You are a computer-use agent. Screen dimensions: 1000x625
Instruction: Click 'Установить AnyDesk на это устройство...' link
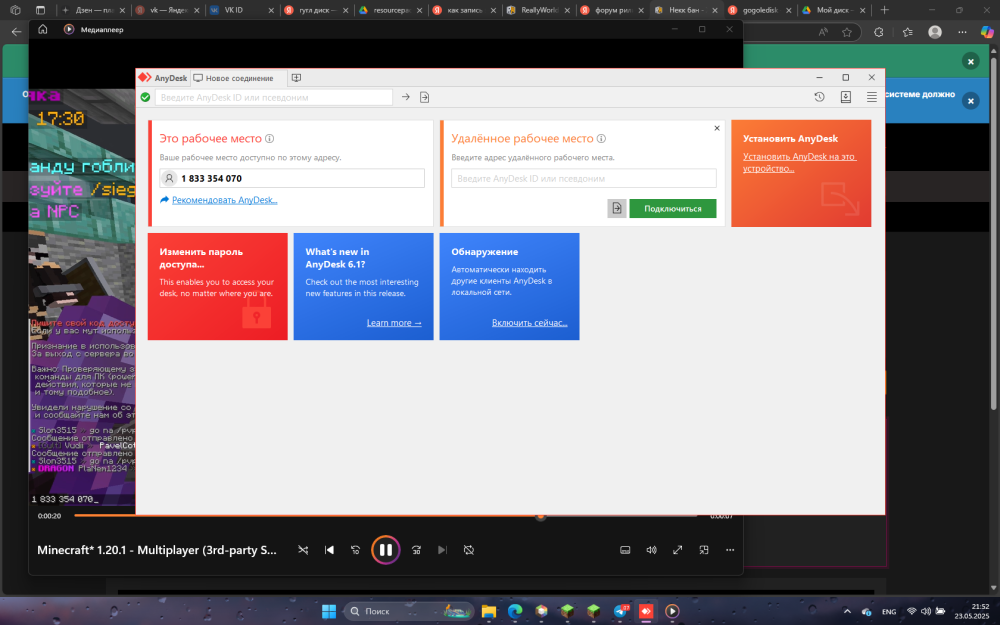pyautogui.click(x=800, y=162)
